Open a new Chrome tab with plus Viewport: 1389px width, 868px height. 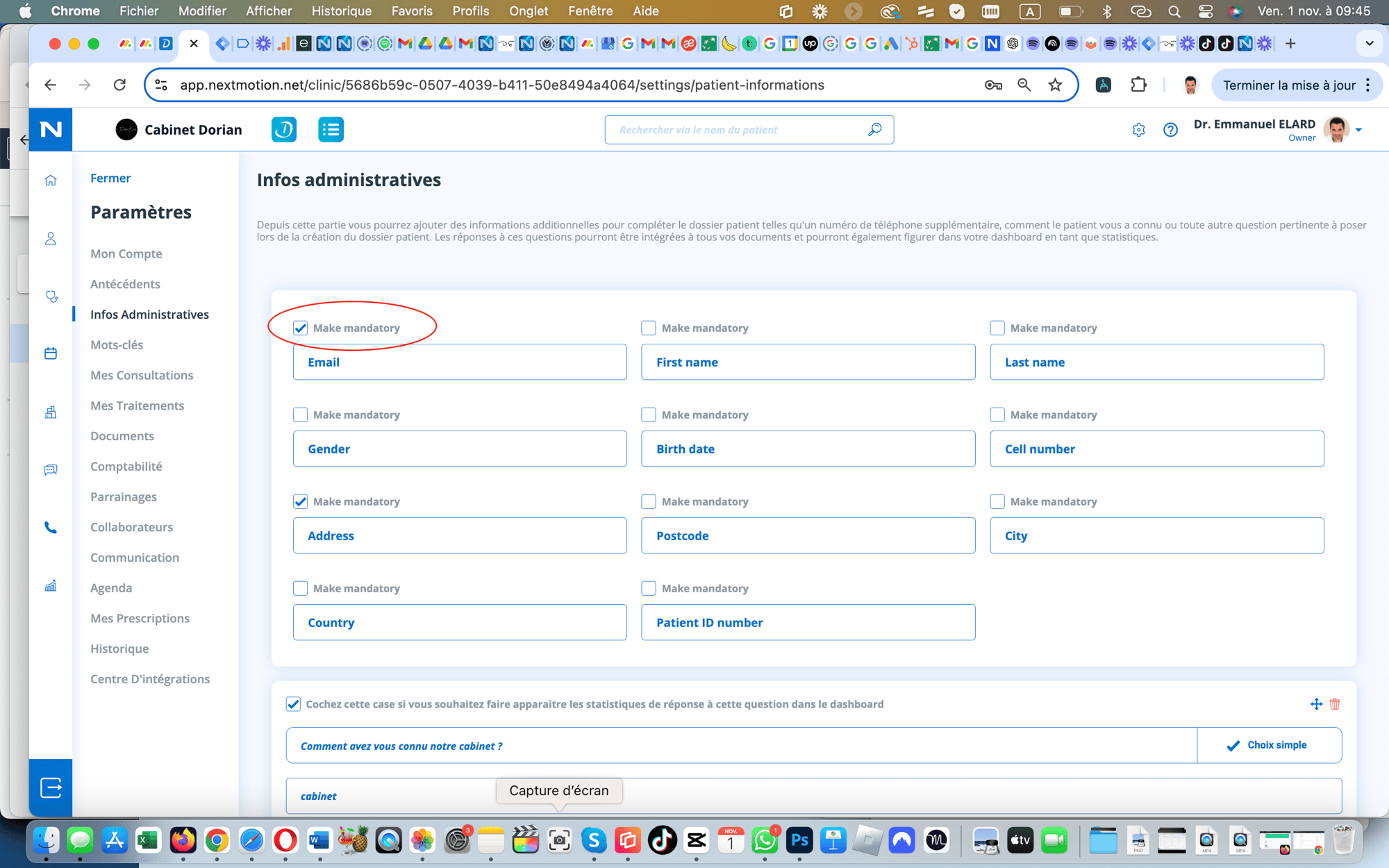tap(1290, 43)
